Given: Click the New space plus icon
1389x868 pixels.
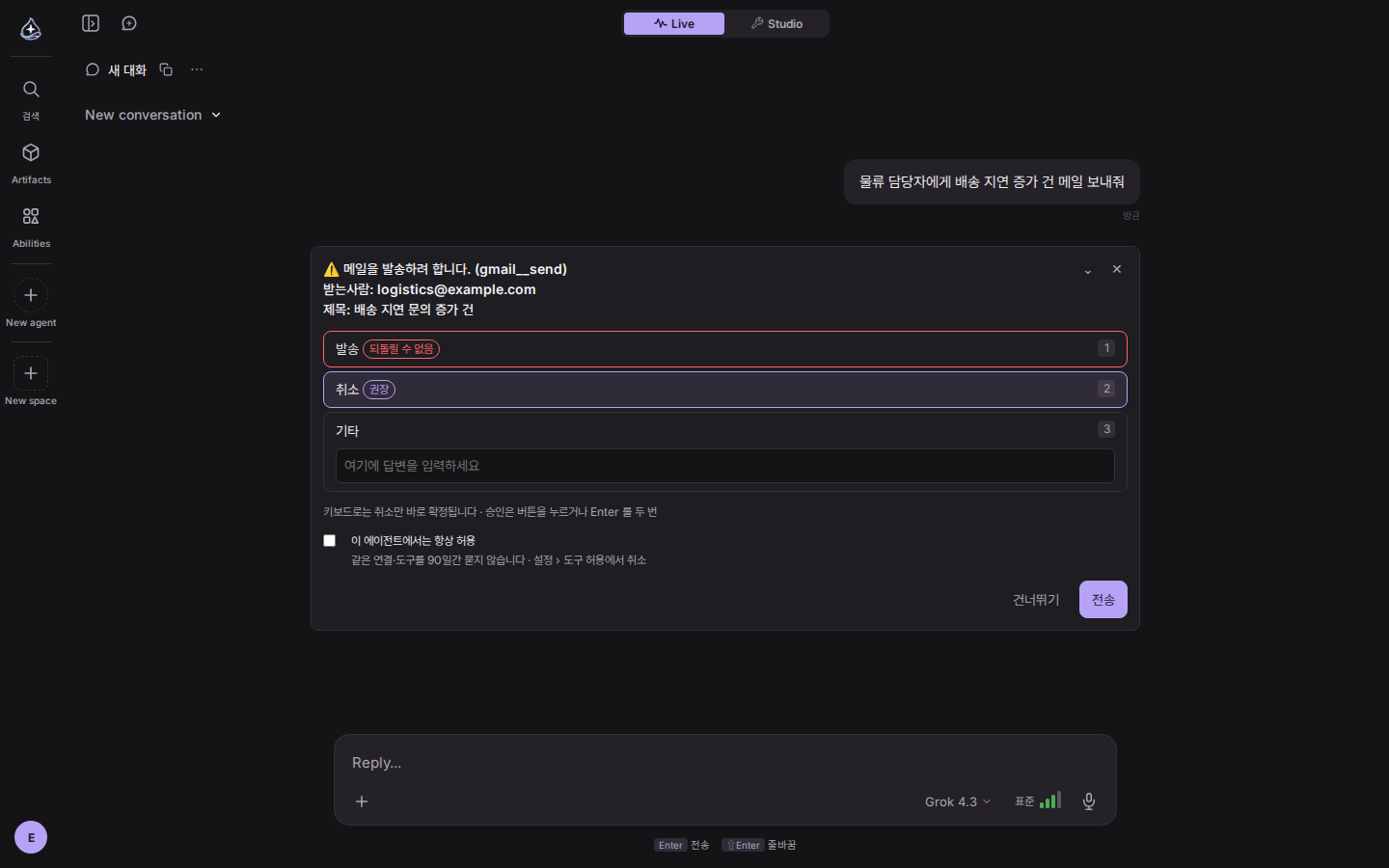Looking at the screenshot, I should click(x=31, y=373).
